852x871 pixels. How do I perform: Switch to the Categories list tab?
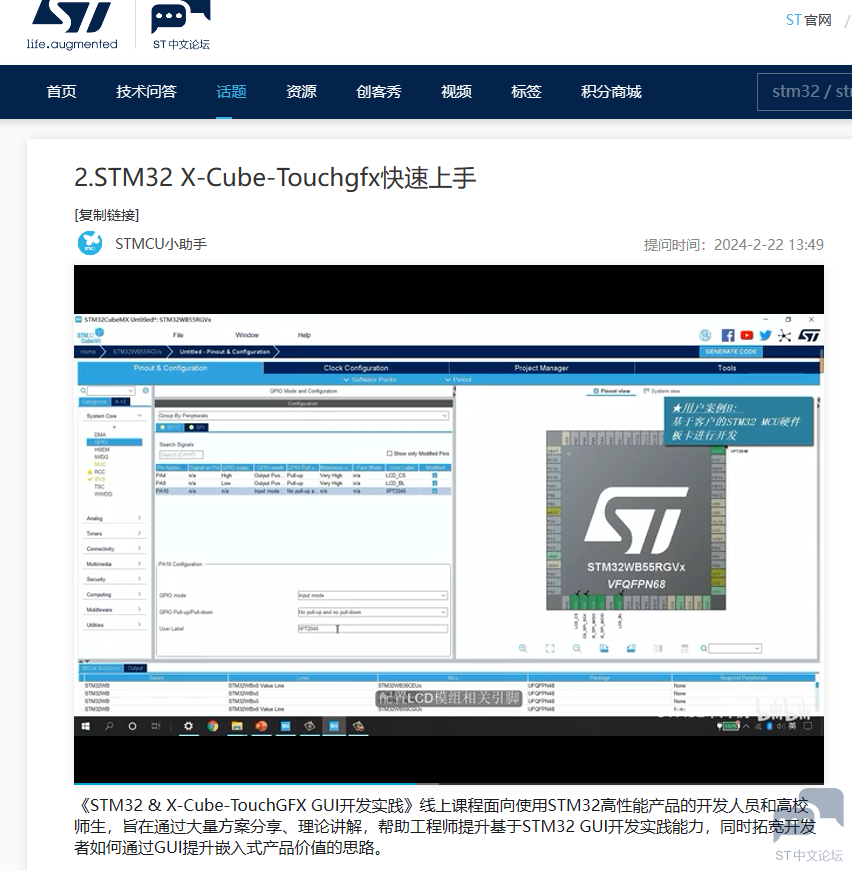[95, 402]
